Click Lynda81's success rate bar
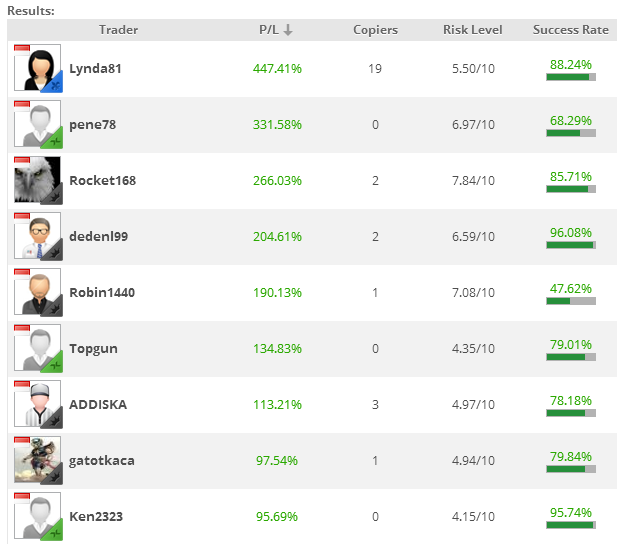The image size is (617, 544). click(571, 77)
